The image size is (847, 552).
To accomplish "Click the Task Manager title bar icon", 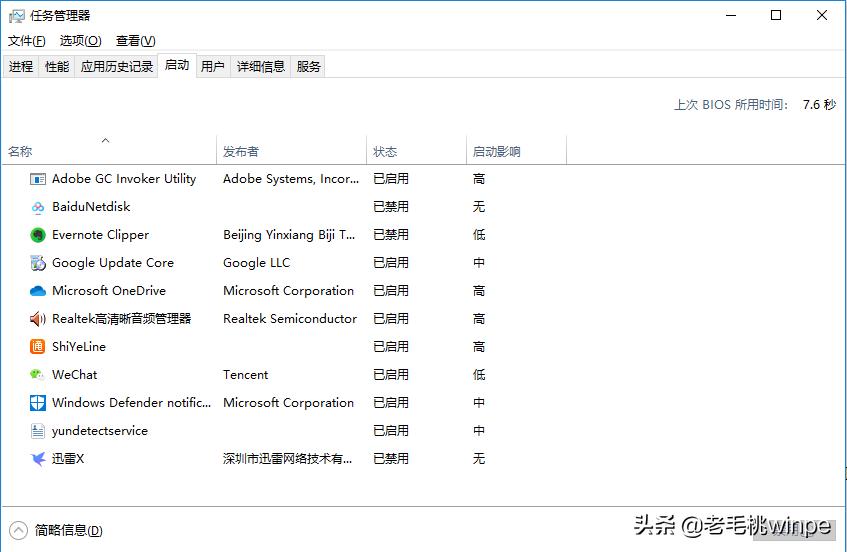I will click(17, 16).
